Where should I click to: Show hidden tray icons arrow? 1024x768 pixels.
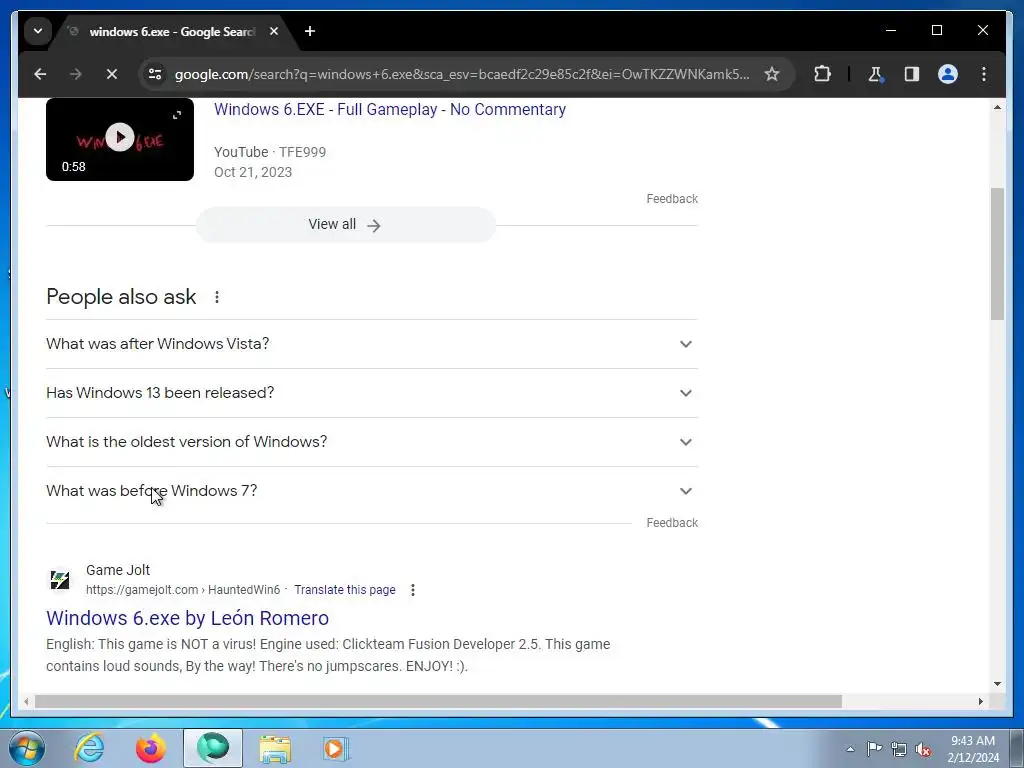click(850, 749)
